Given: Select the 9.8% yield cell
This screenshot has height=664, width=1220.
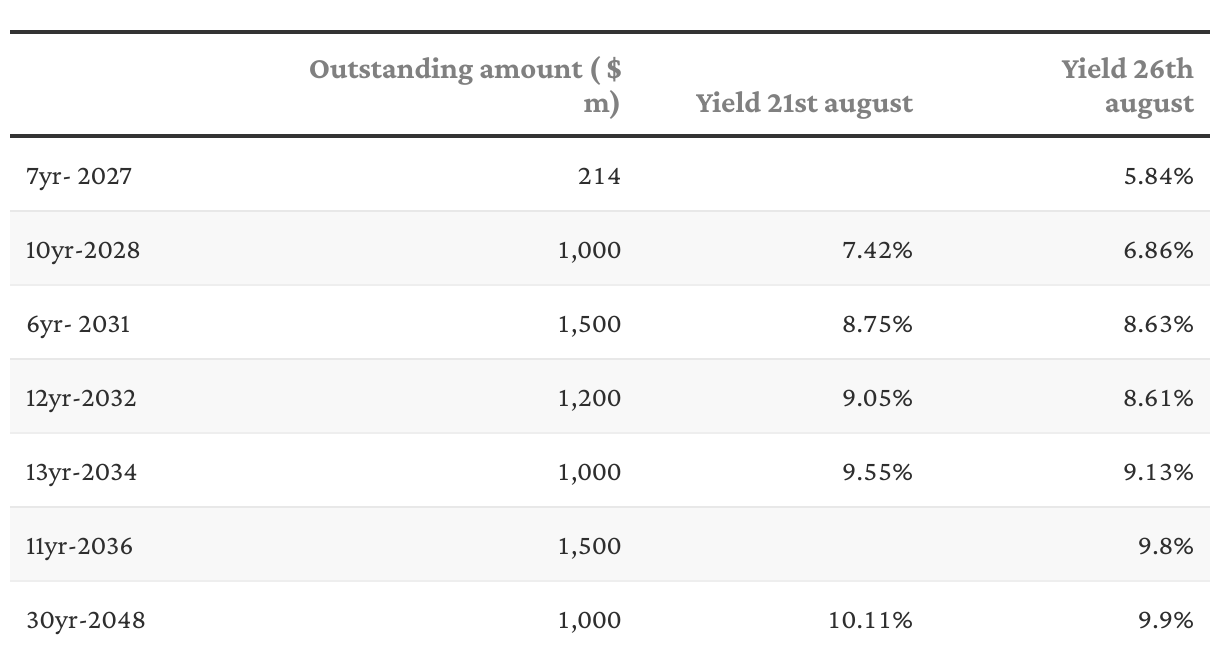Looking at the screenshot, I should [x=1166, y=546].
